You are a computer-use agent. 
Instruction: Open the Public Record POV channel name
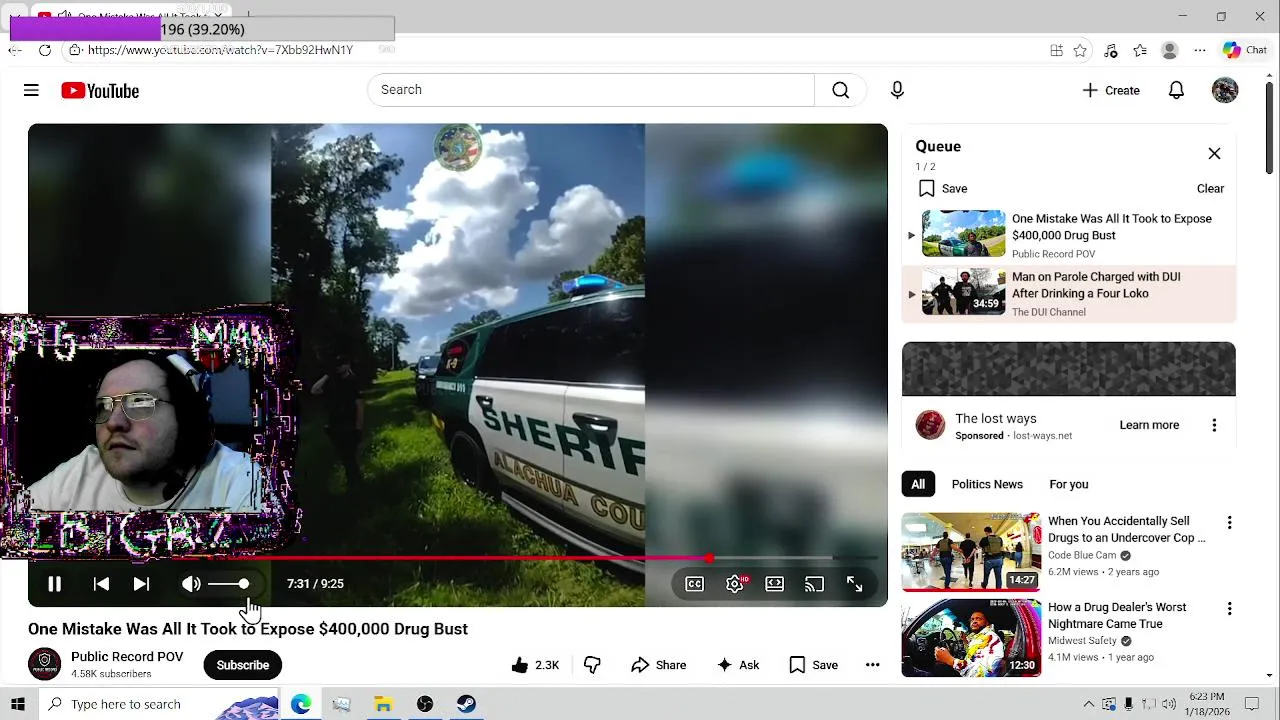coord(127,657)
